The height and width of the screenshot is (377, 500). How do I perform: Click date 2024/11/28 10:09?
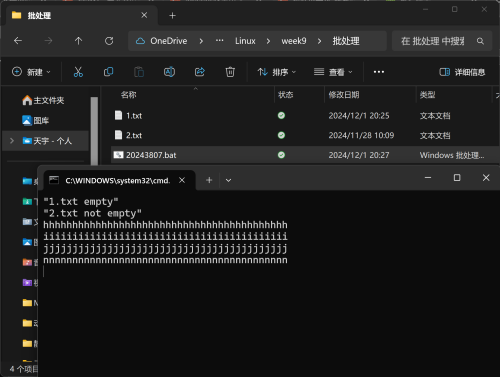point(361,135)
